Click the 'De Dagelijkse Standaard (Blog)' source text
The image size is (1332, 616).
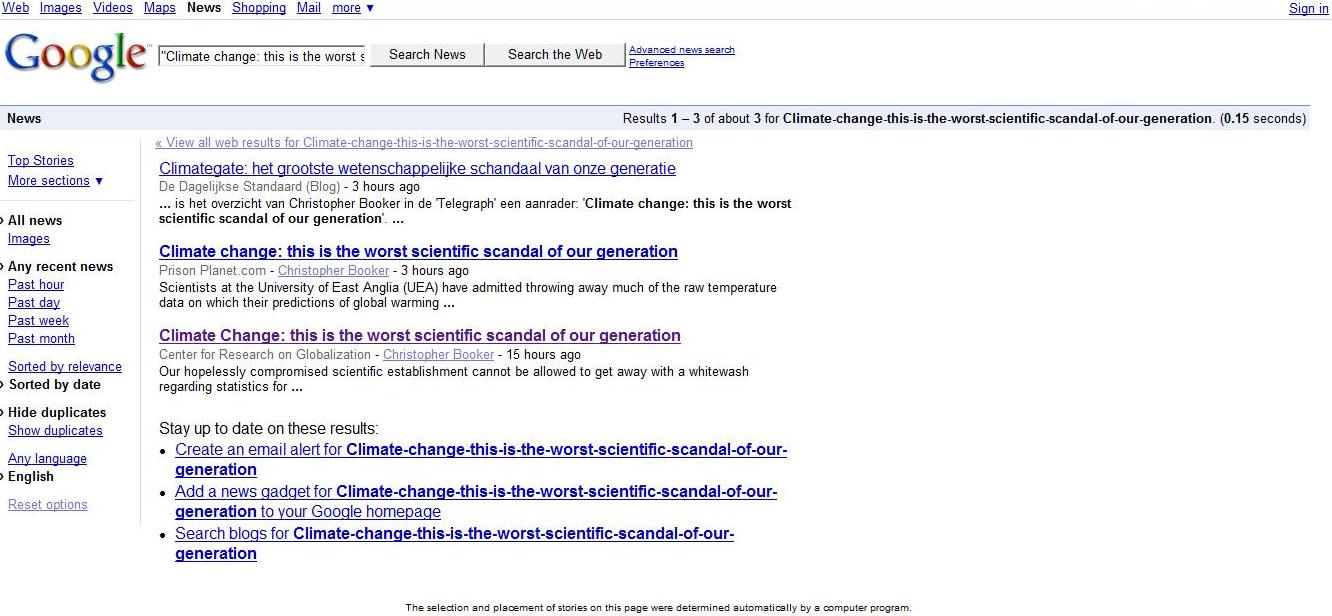tap(249, 187)
